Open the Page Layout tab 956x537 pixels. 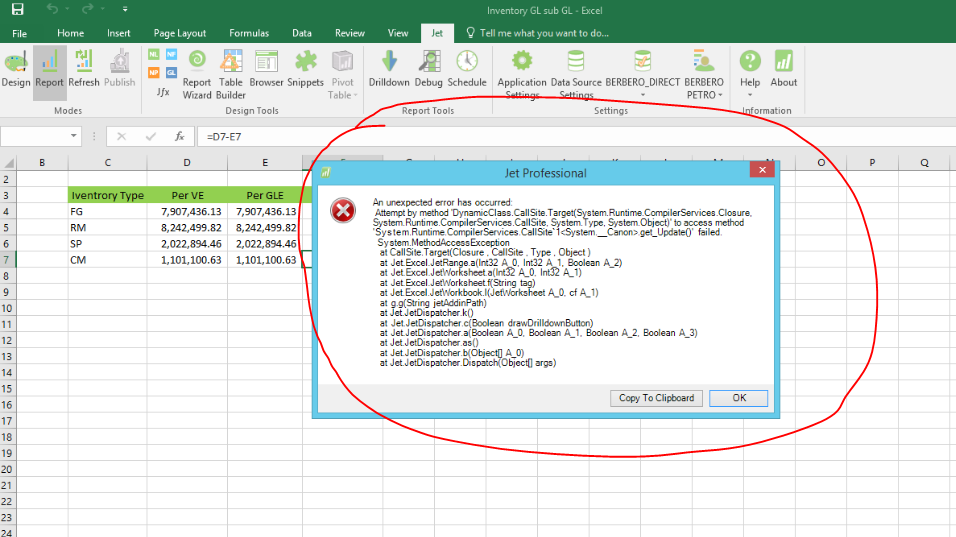click(x=179, y=34)
